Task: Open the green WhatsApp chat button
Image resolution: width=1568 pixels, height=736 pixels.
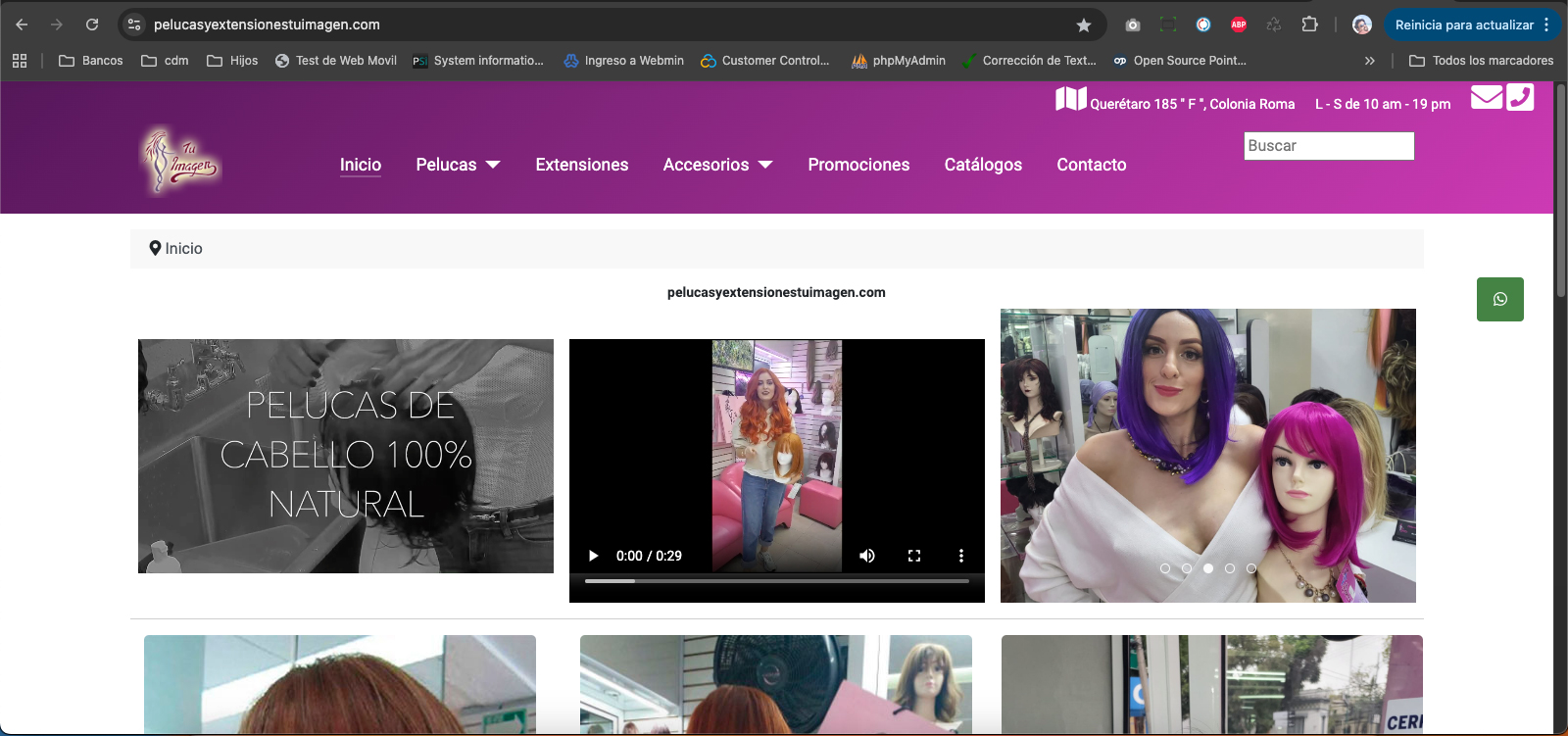Action: pos(1500,299)
